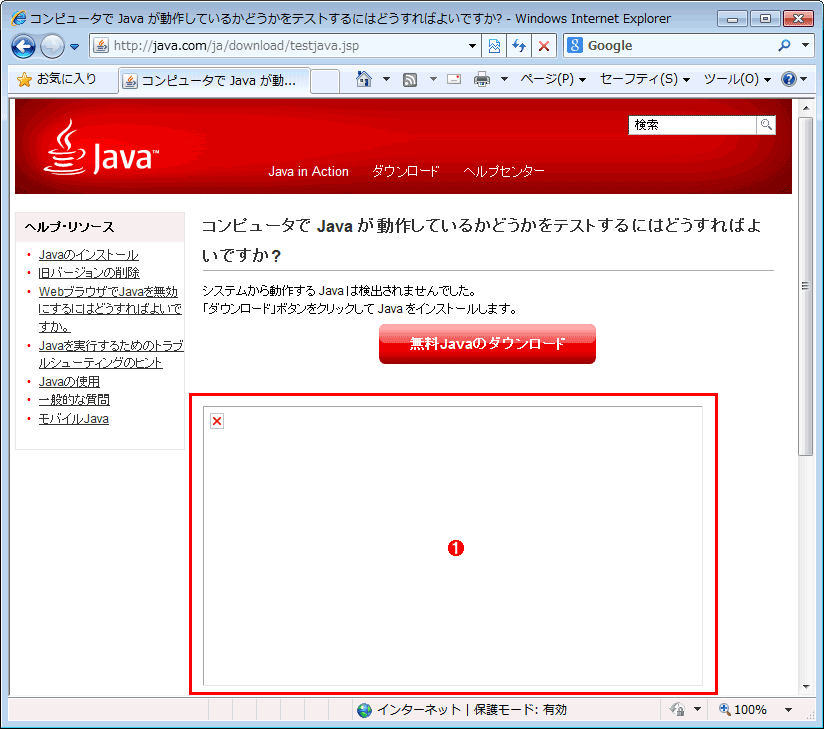Open WebブラウザでJavaを無効 help link
Image resolution: width=824 pixels, height=729 pixels.
click(110, 309)
